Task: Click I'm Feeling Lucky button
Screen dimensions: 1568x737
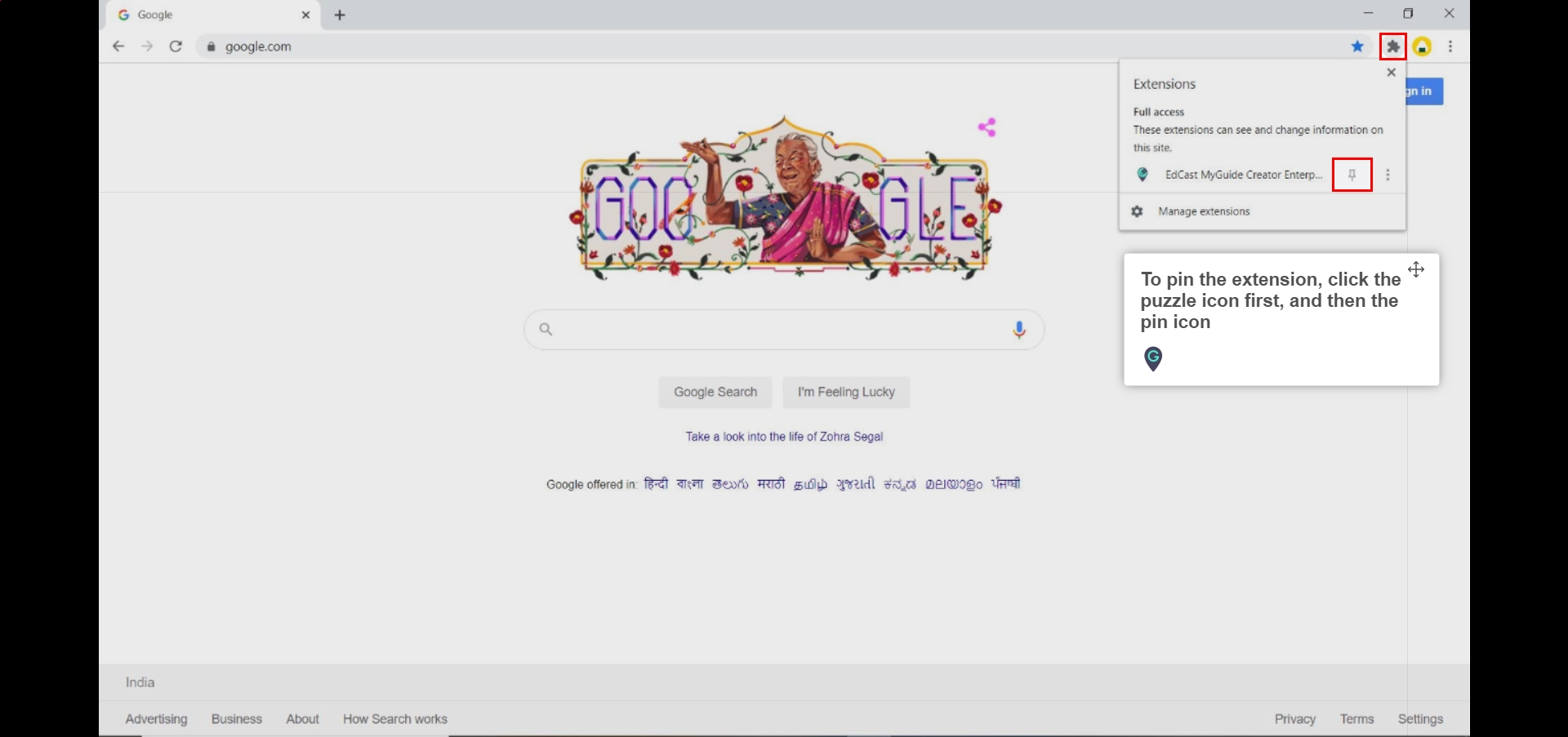Action: [x=846, y=393]
